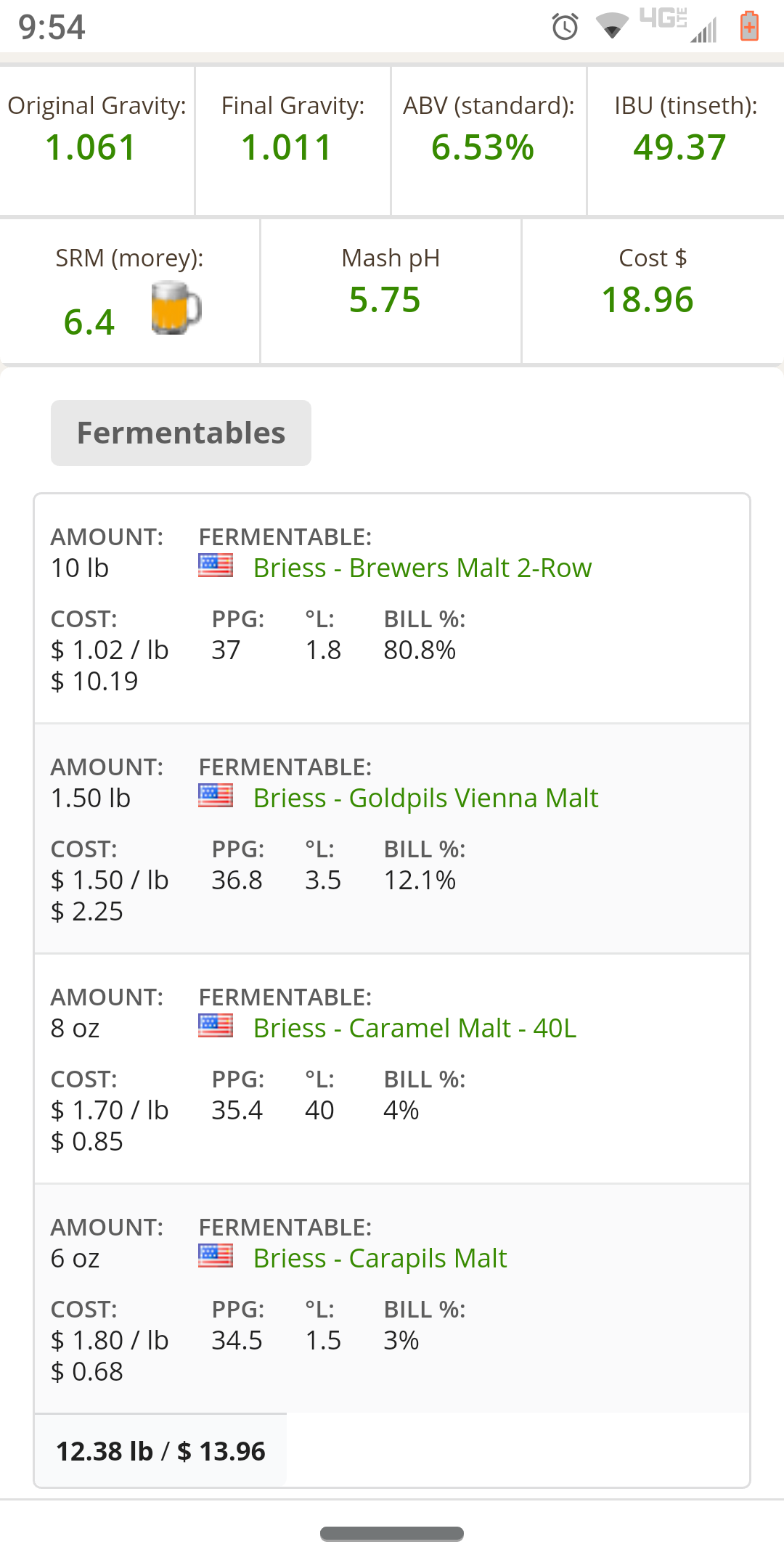
Task: Tap the Android navigation home pill
Action: click(392, 1533)
